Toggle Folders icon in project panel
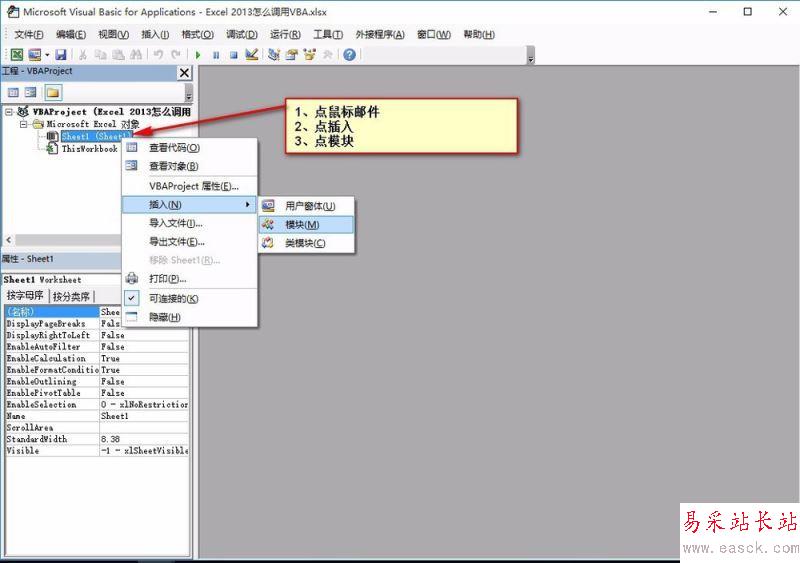The image size is (800, 563). 53,92
